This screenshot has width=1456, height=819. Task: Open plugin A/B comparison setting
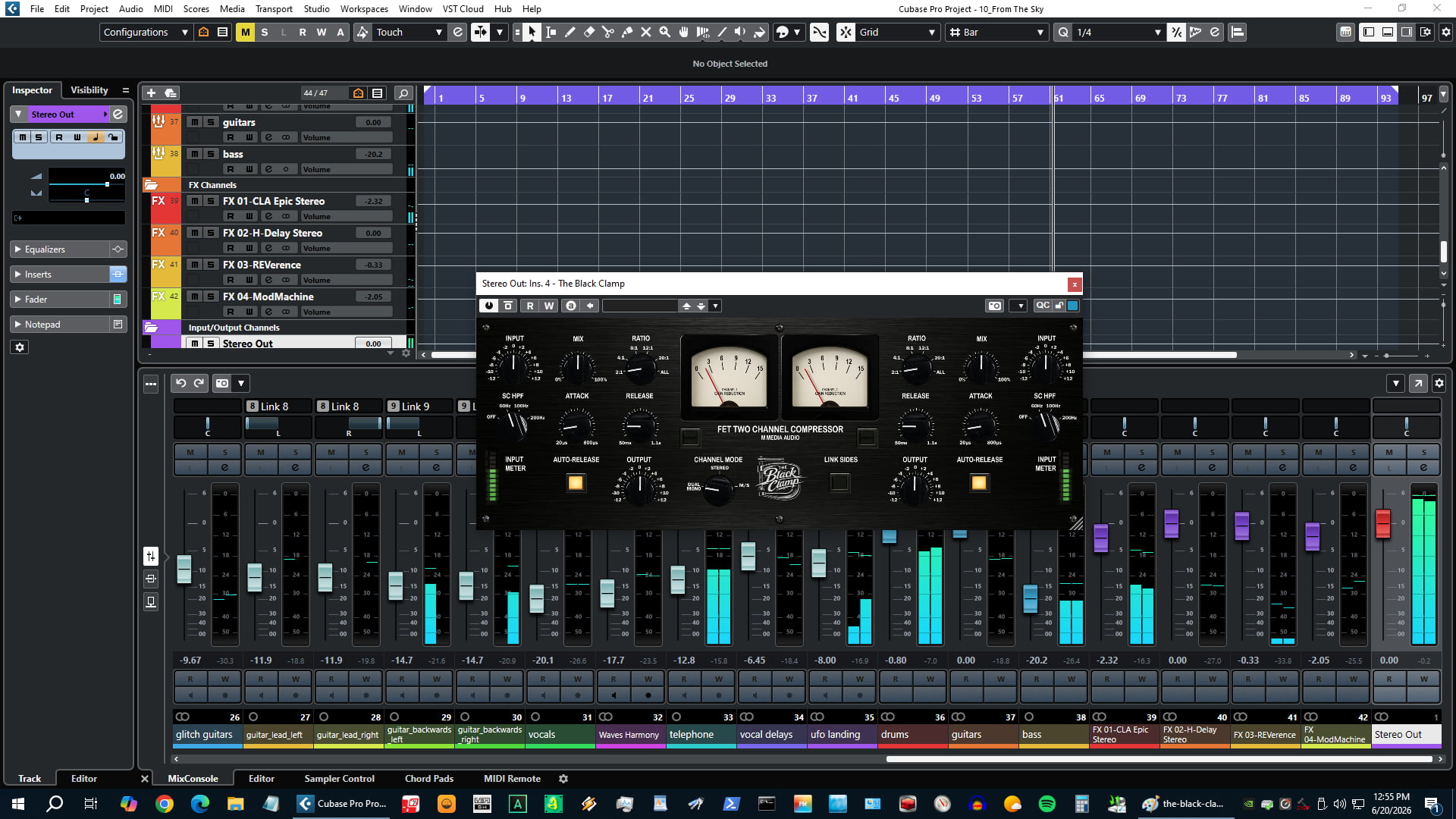(571, 306)
